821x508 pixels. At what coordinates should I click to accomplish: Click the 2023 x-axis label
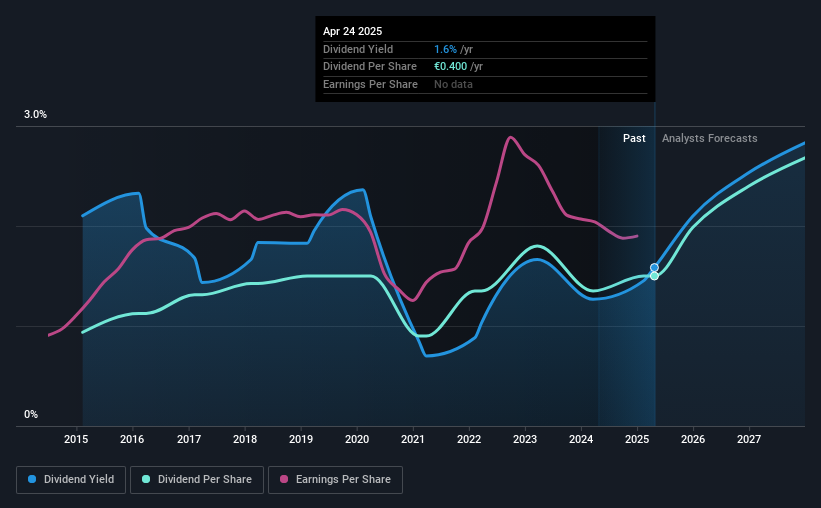(x=525, y=439)
